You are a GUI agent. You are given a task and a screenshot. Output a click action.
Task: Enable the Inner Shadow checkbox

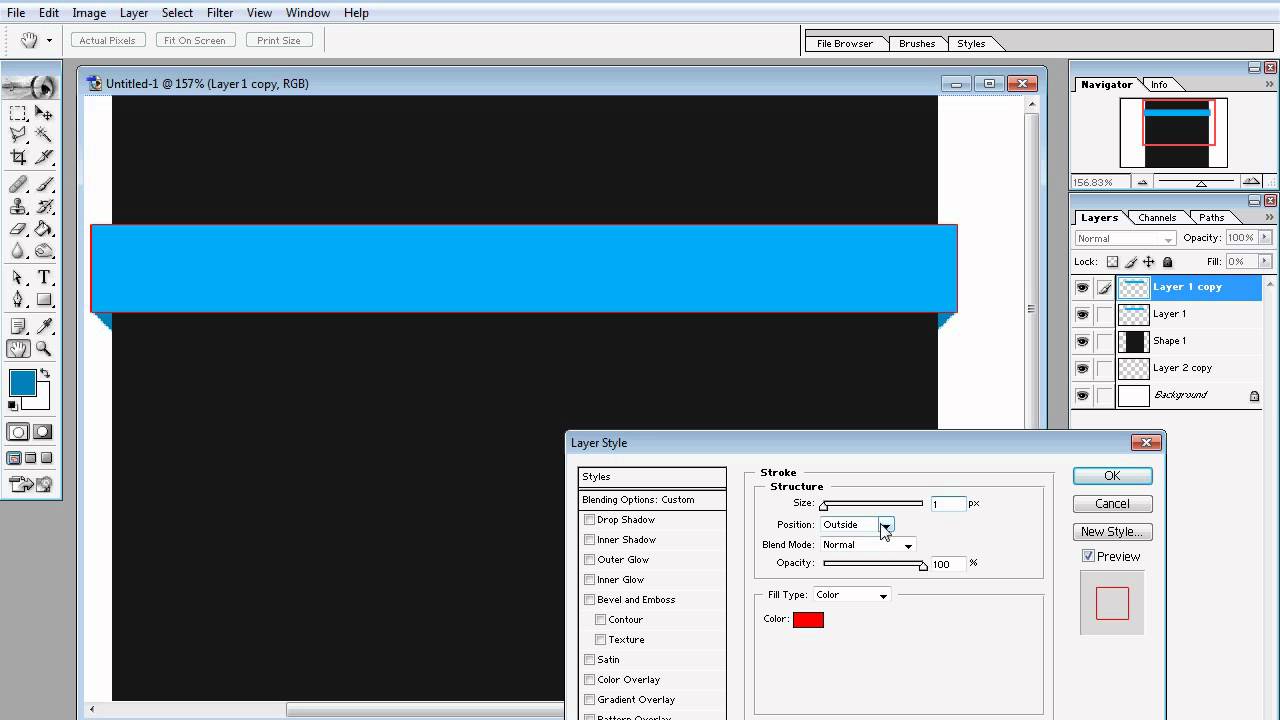click(589, 540)
